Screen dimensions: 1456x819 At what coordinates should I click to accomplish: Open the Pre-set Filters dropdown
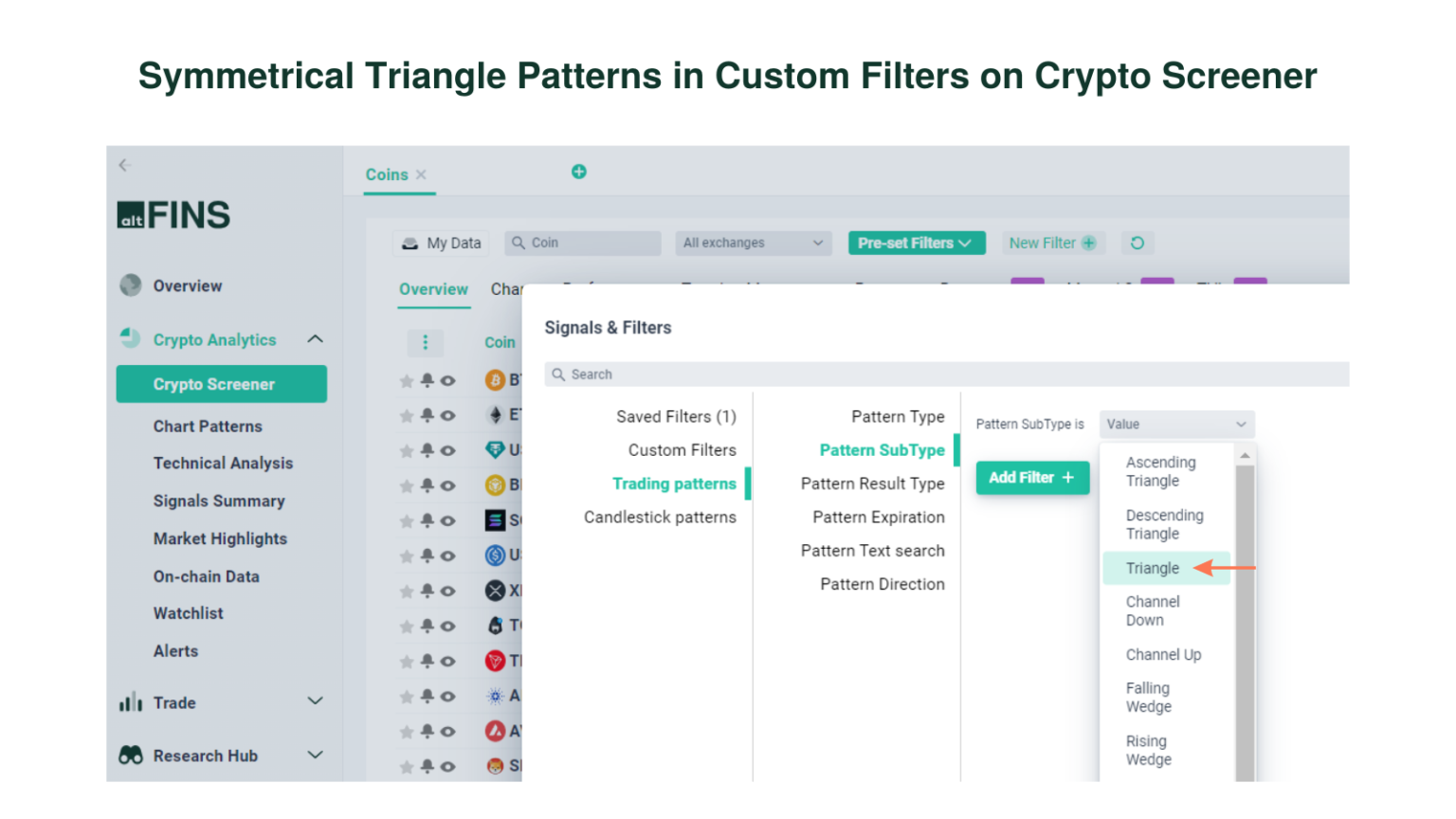pyautogui.click(x=917, y=244)
